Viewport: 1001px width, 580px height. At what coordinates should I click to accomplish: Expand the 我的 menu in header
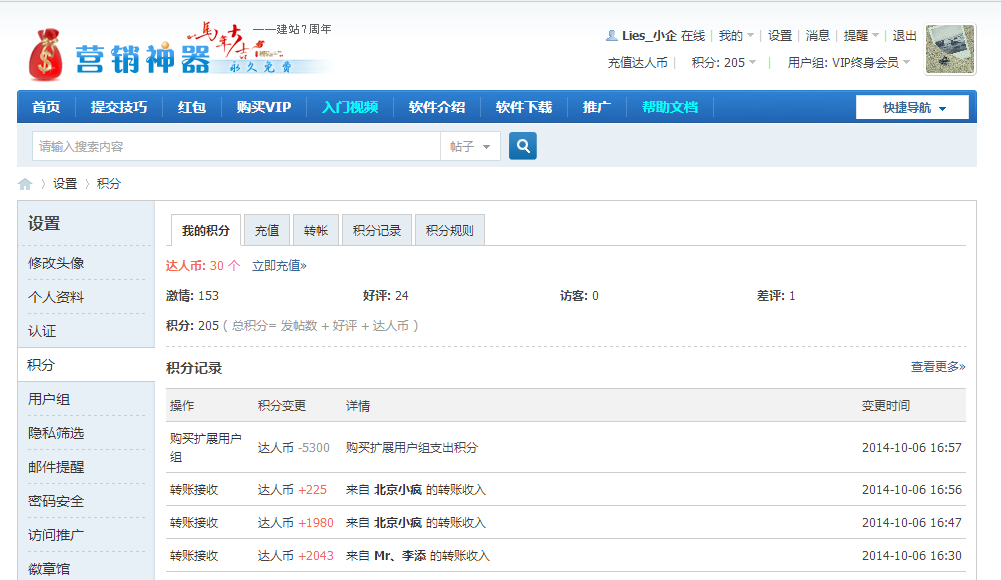pyautogui.click(x=736, y=35)
